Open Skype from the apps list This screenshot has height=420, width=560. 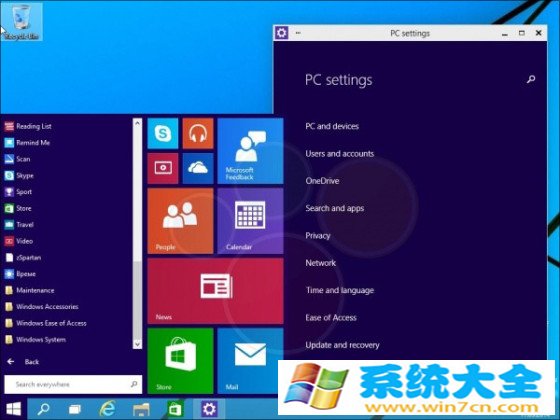point(19,175)
